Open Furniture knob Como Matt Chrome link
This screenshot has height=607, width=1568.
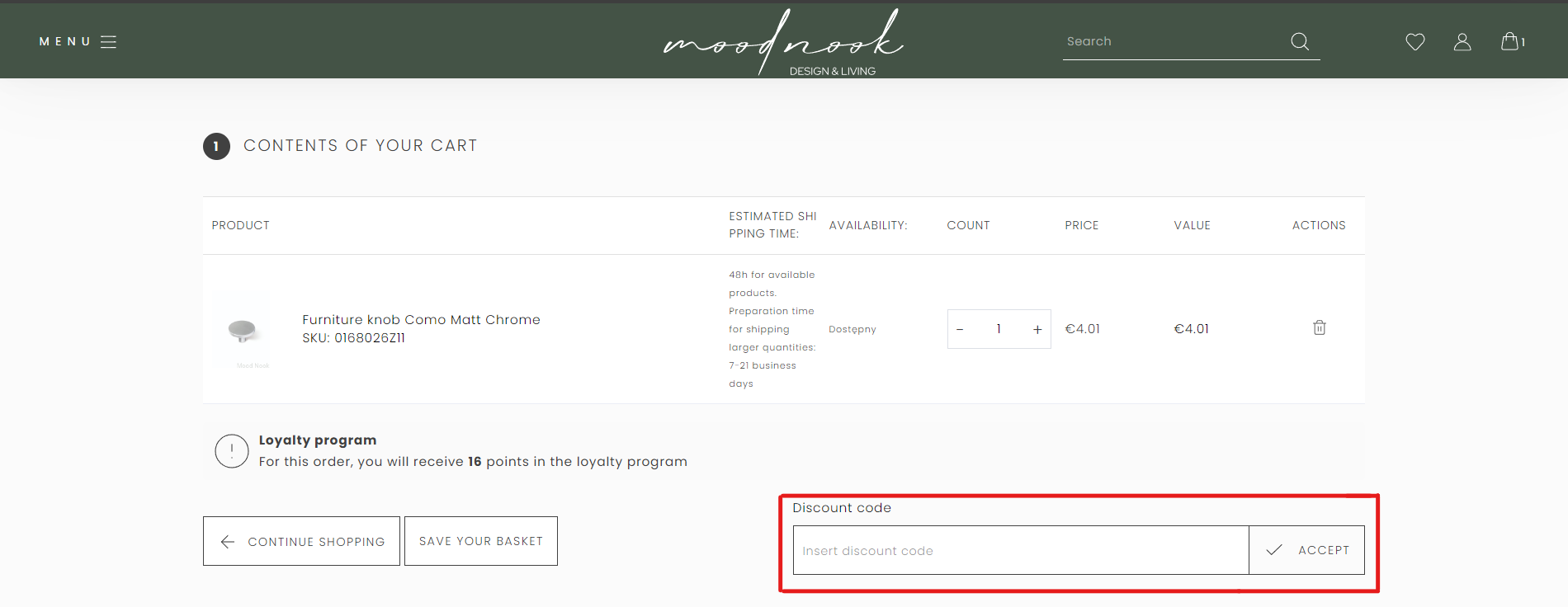421,320
